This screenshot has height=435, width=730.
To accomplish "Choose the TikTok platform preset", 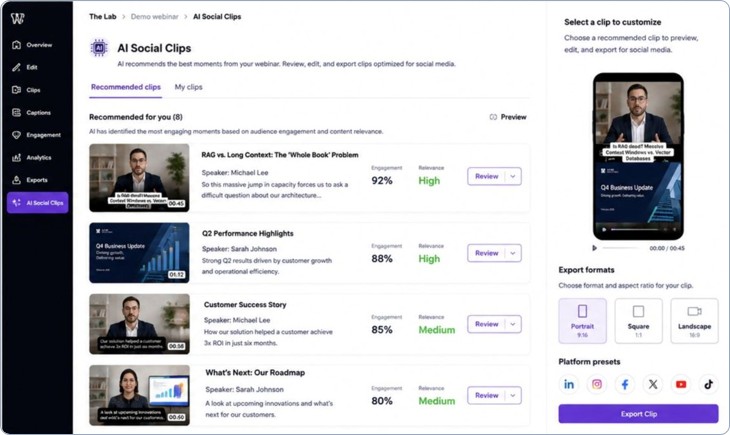I will 709,384.
